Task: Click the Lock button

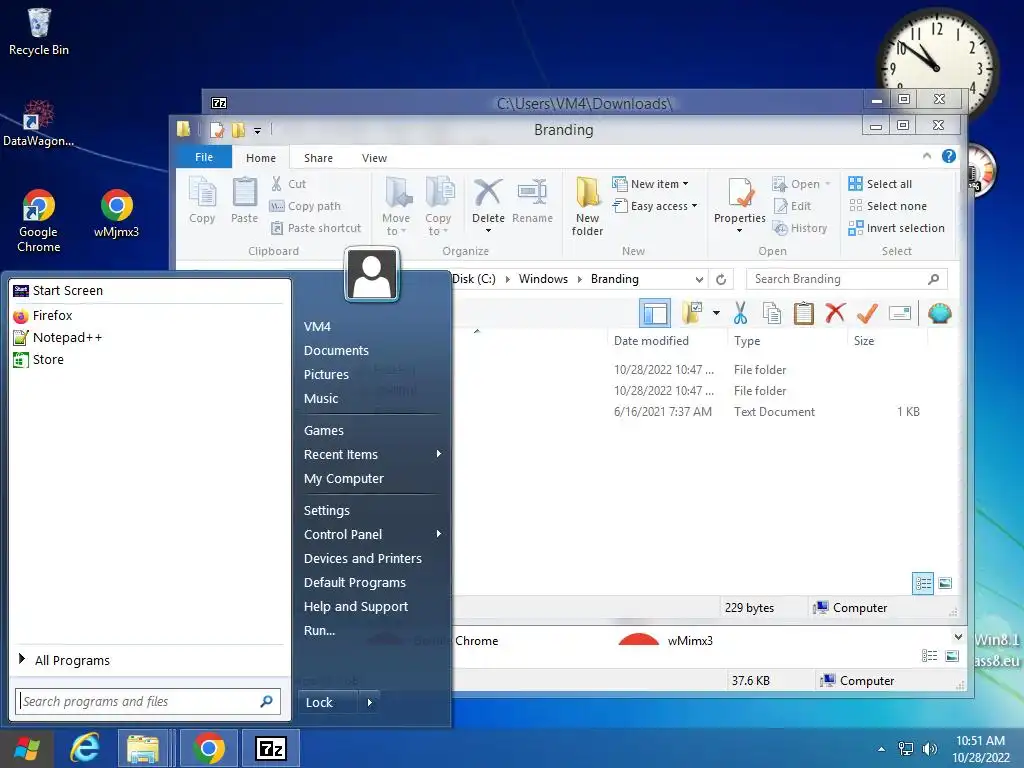Action: point(328,702)
